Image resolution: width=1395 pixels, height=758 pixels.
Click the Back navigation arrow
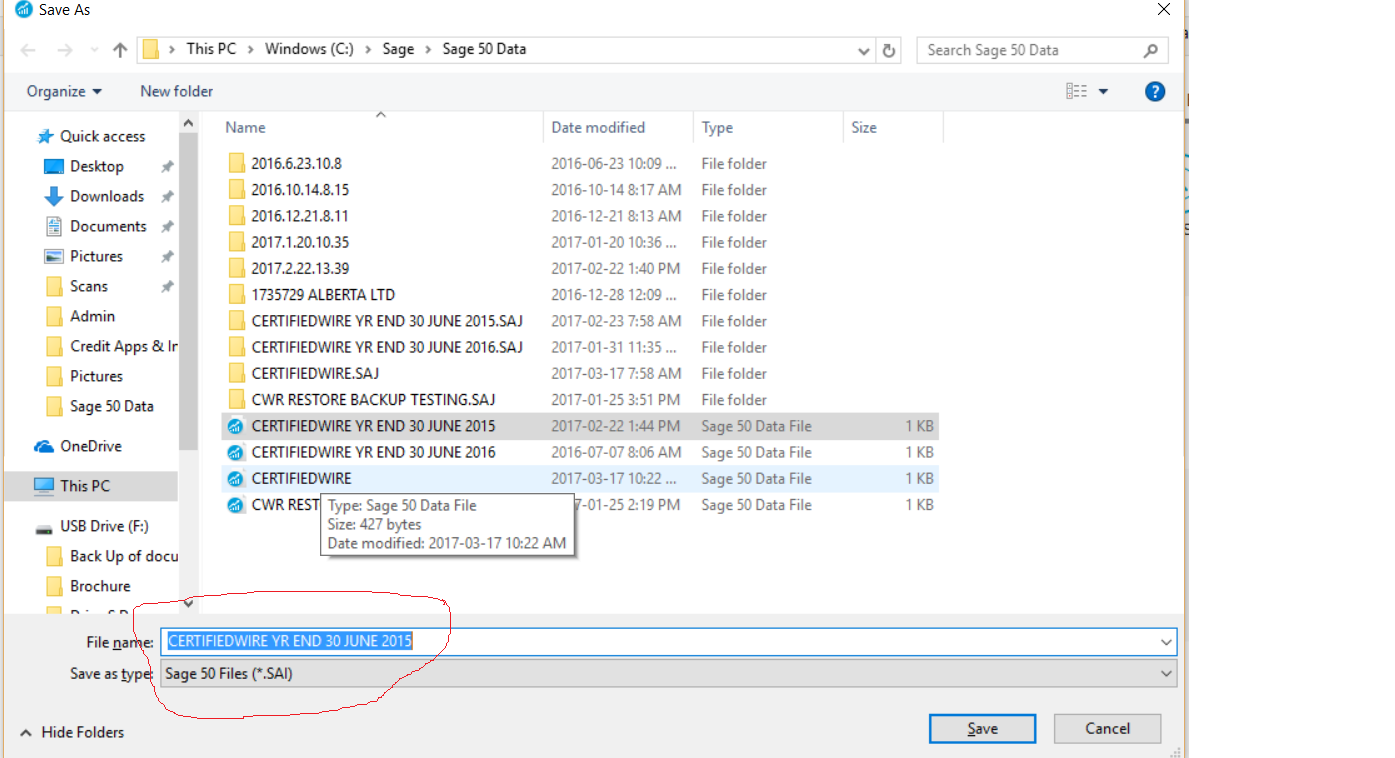[x=28, y=50]
